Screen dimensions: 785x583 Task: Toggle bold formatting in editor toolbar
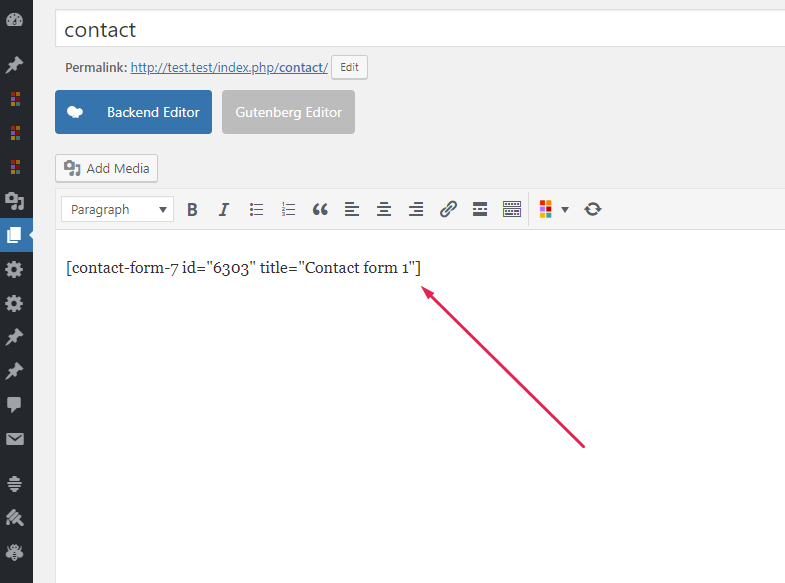(x=192, y=209)
